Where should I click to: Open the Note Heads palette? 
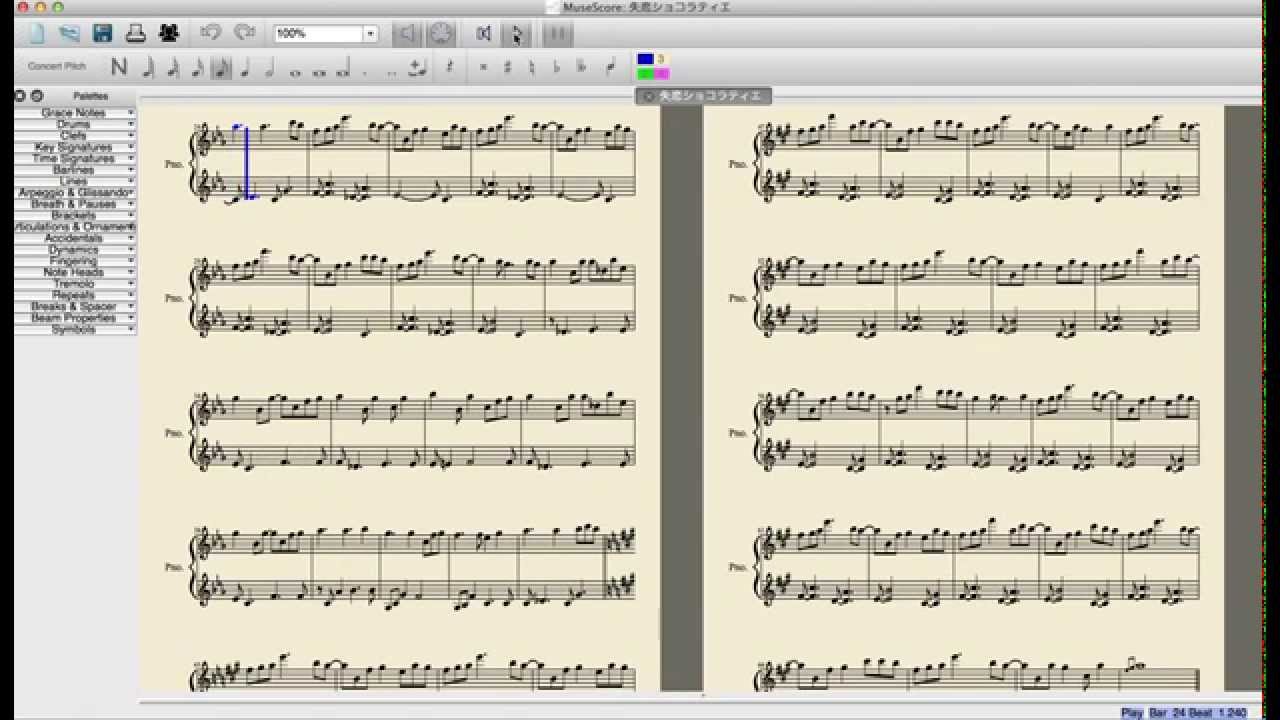click(75, 272)
